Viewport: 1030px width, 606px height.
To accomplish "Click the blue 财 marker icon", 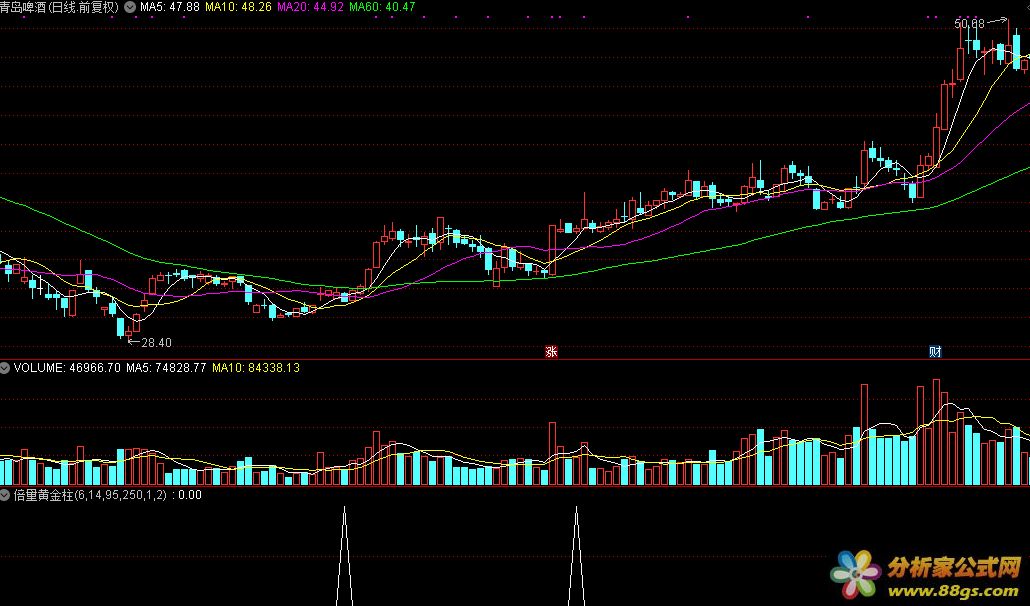I will 935,351.
